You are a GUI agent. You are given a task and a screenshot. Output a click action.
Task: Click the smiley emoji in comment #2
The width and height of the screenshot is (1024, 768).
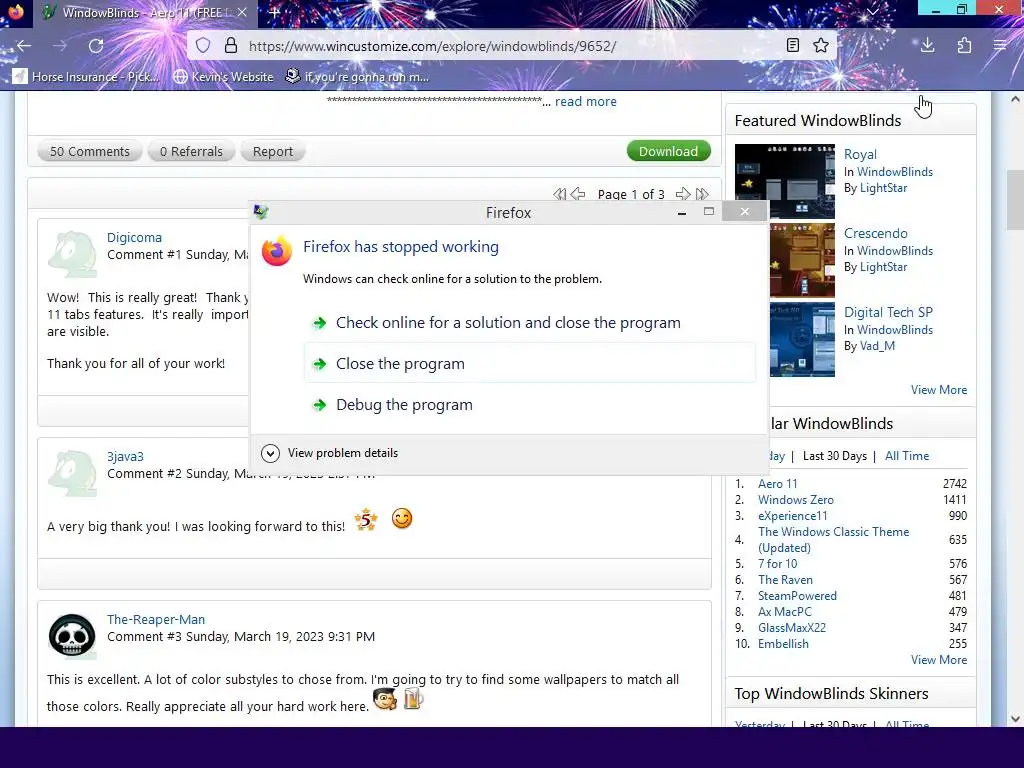click(402, 519)
